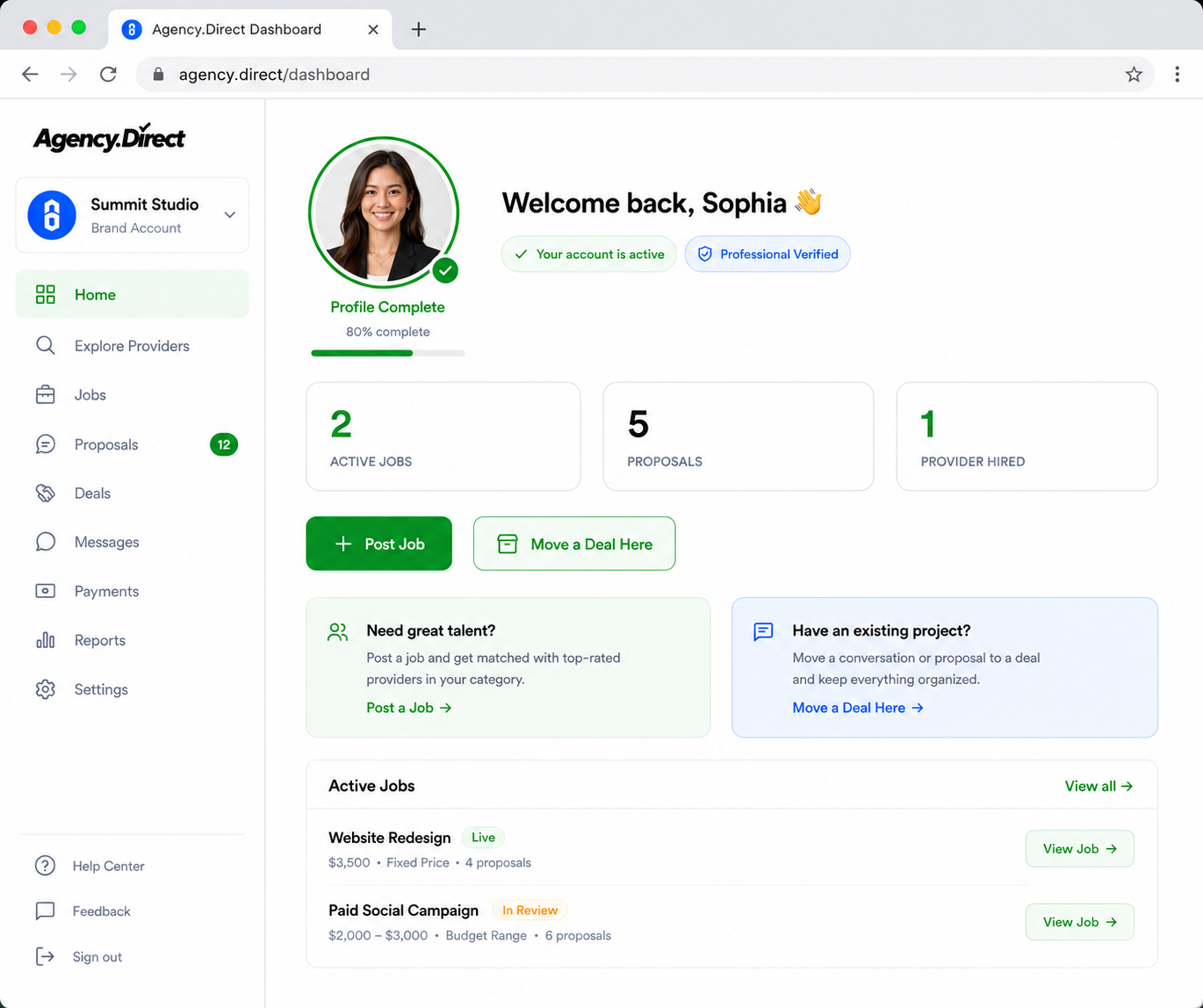Open Home in the sidebar
The image size is (1203, 1008).
(132, 294)
